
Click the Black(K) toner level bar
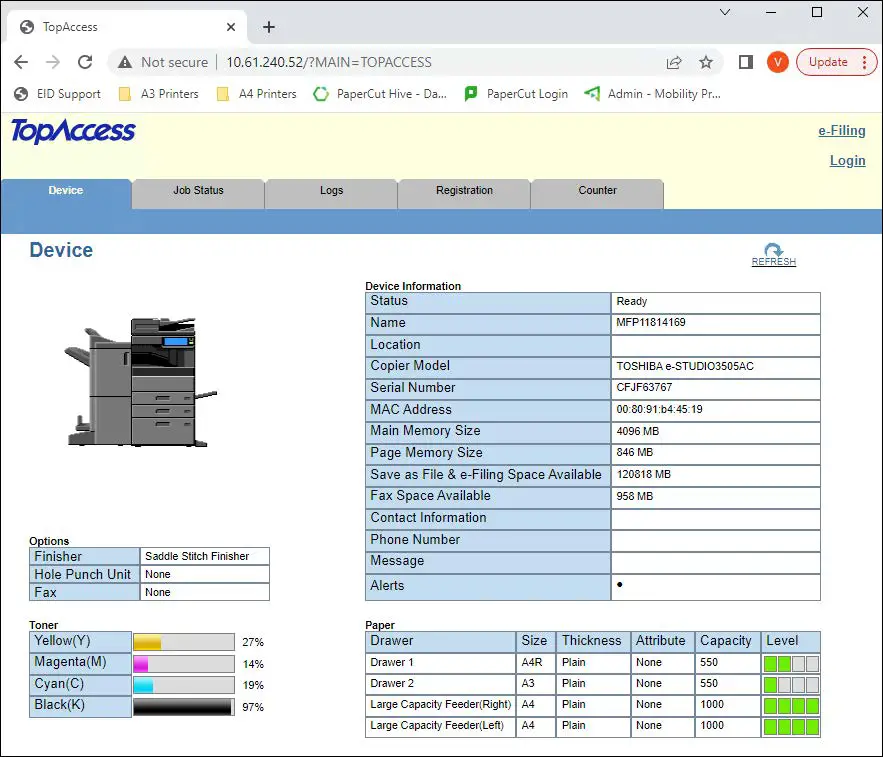tap(183, 706)
